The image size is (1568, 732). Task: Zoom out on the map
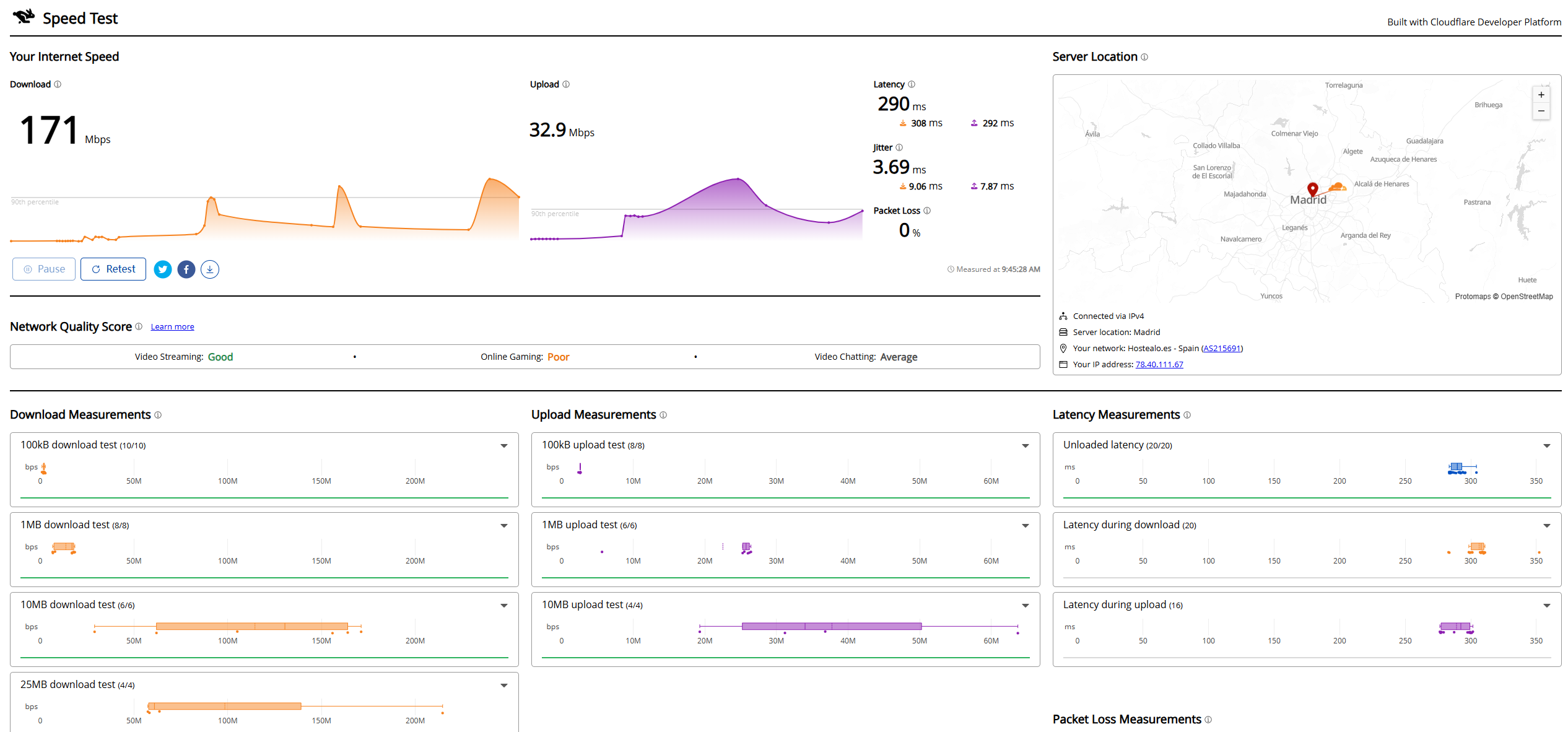(x=1541, y=111)
